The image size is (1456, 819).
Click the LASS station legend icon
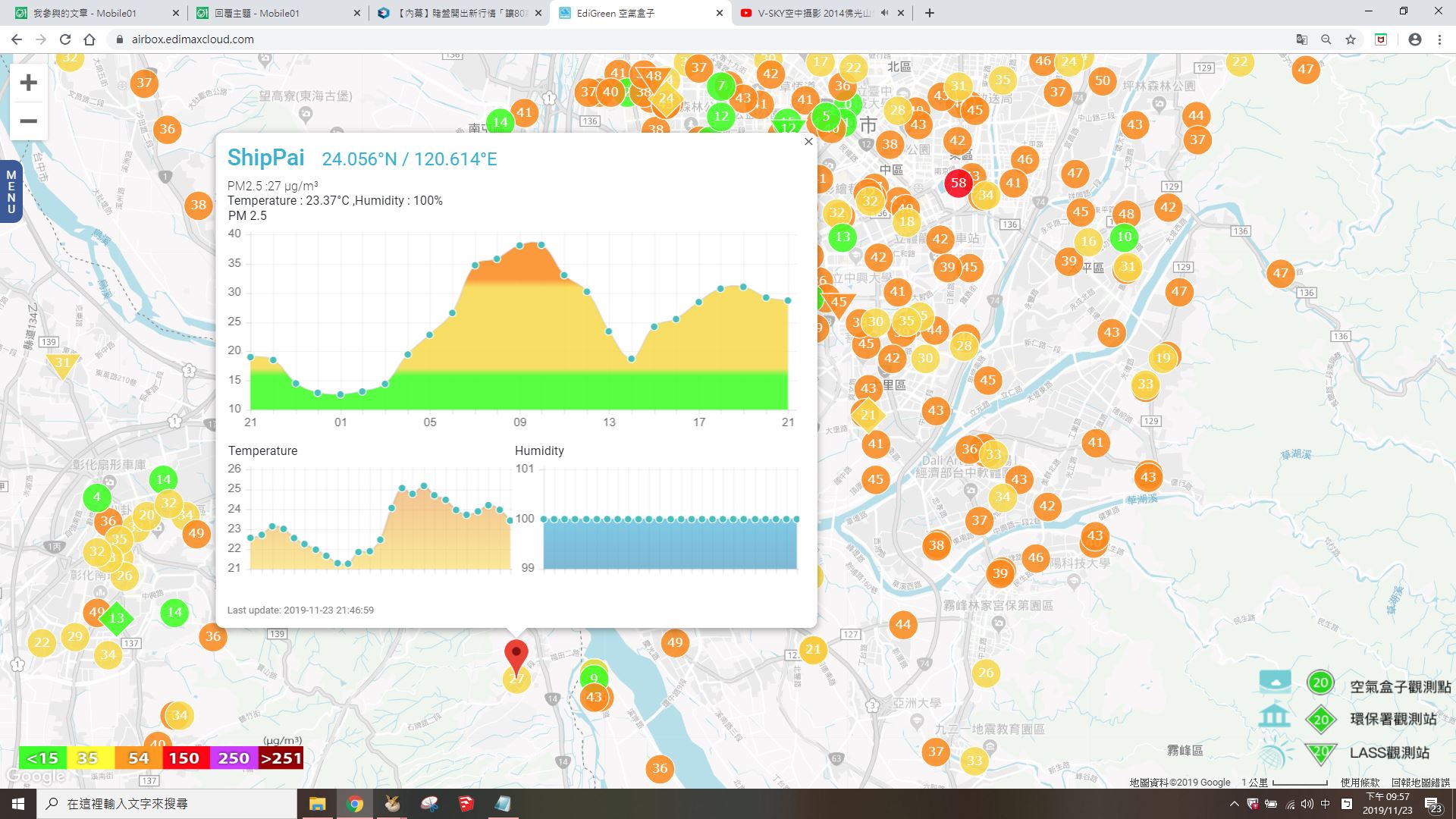[1275, 753]
